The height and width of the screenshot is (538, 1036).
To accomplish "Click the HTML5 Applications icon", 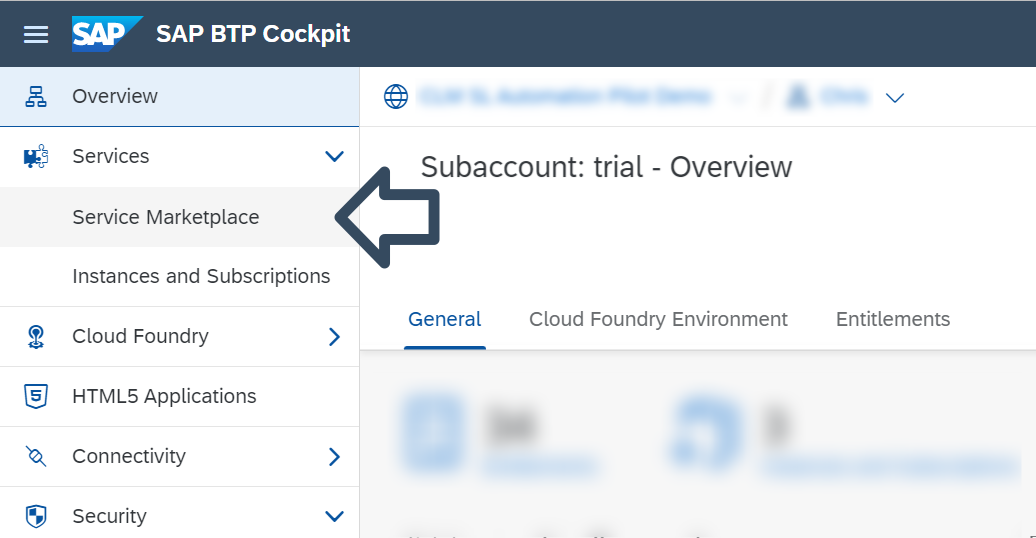I will [x=36, y=397].
